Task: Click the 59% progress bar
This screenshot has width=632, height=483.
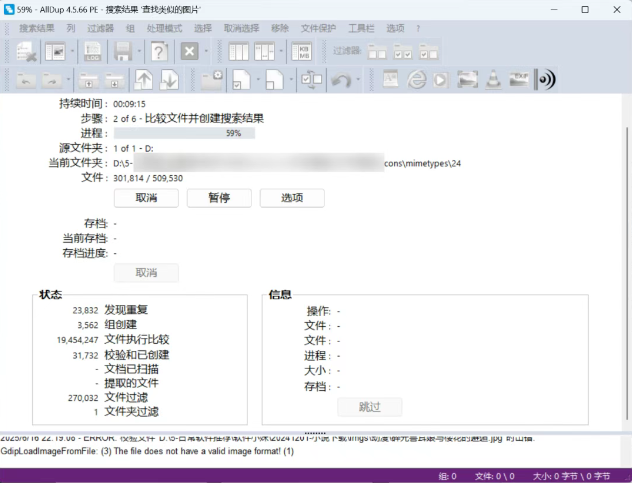Action: pos(184,133)
